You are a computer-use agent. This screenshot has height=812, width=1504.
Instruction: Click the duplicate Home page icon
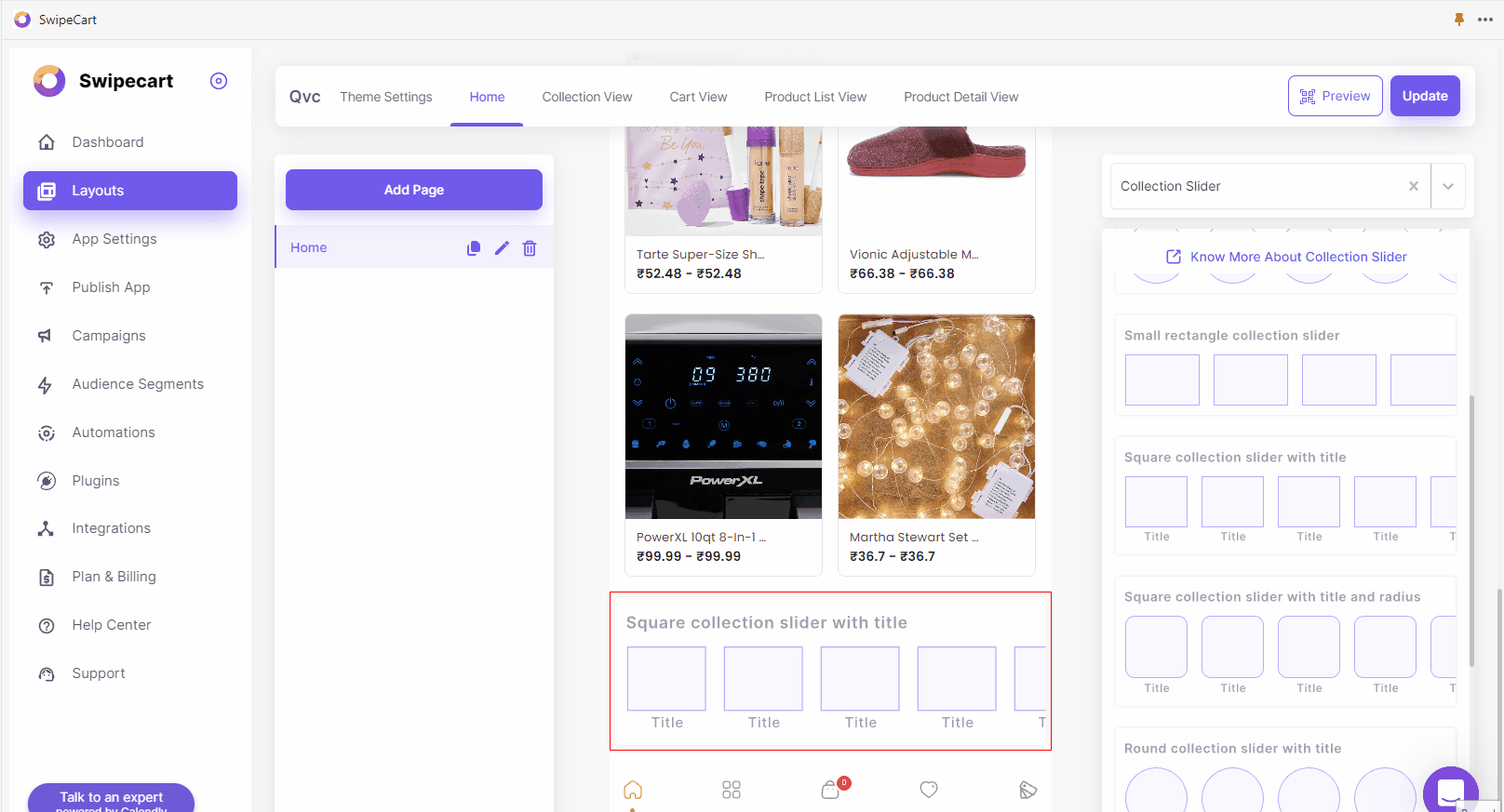pyautogui.click(x=474, y=248)
